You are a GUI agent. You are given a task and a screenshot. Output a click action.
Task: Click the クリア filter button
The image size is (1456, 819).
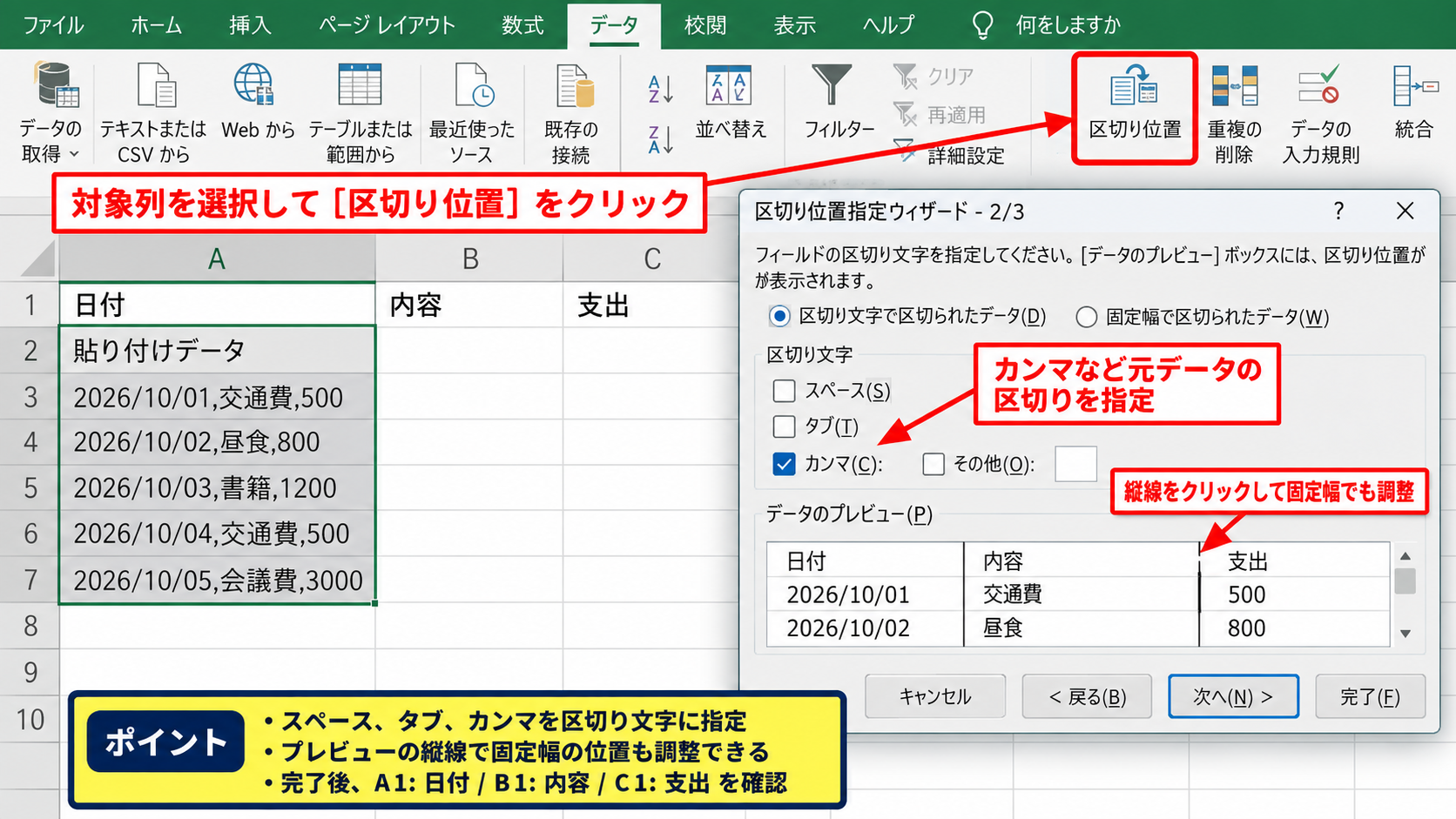tap(934, 77)
